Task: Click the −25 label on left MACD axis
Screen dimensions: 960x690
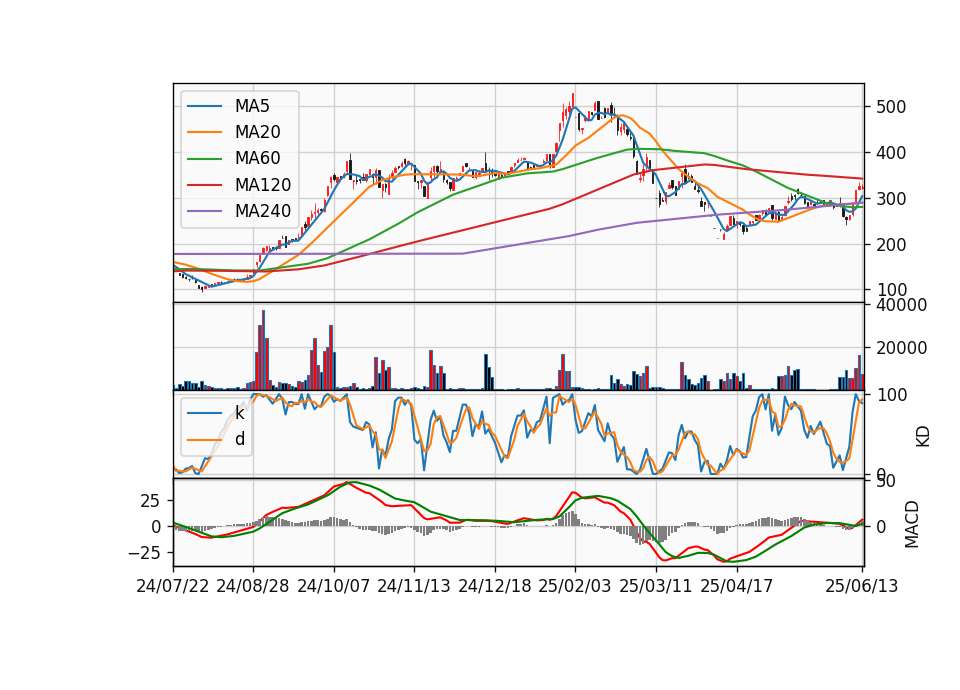Action: pos(144,553)
